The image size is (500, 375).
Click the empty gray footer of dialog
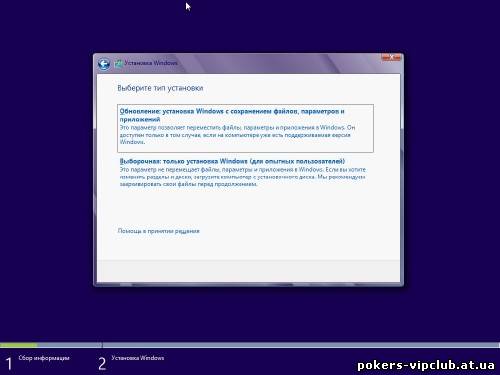[248, 271]
